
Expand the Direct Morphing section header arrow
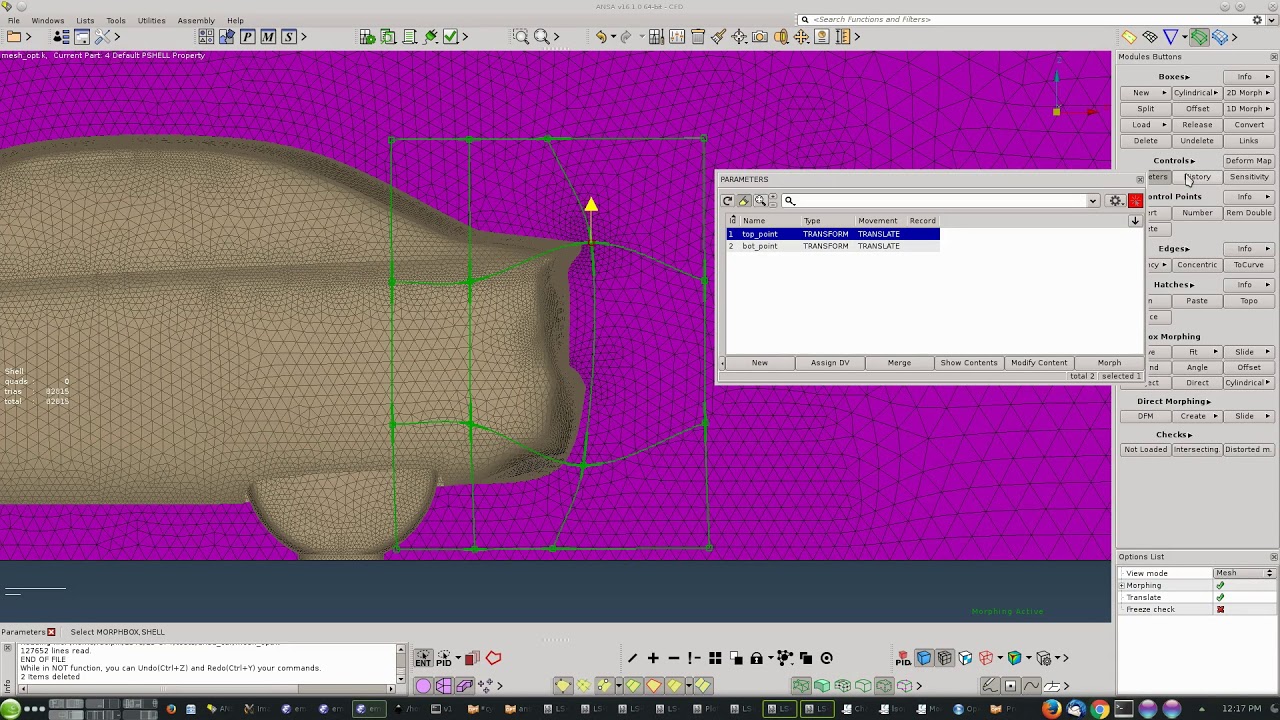(x=1209, y=402)
